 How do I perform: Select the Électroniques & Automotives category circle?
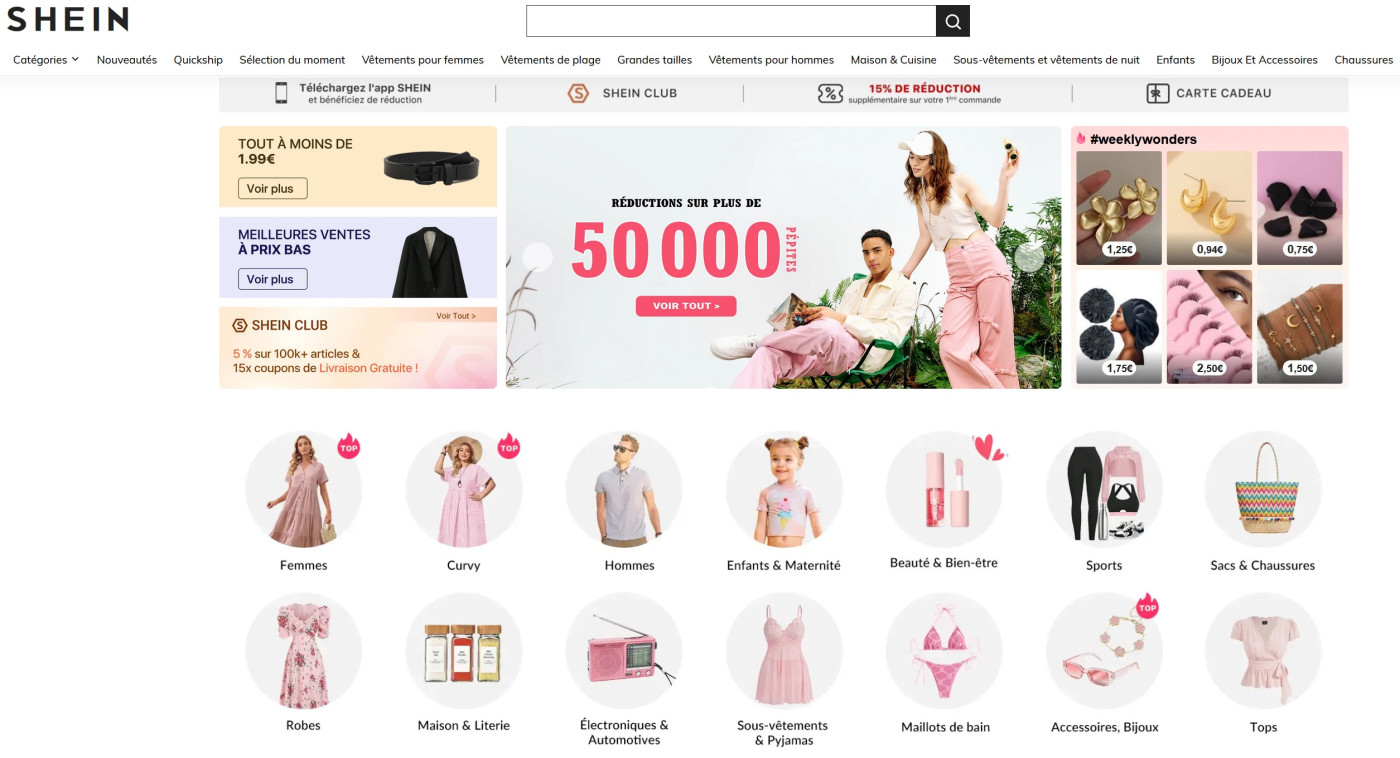(624, 650)
